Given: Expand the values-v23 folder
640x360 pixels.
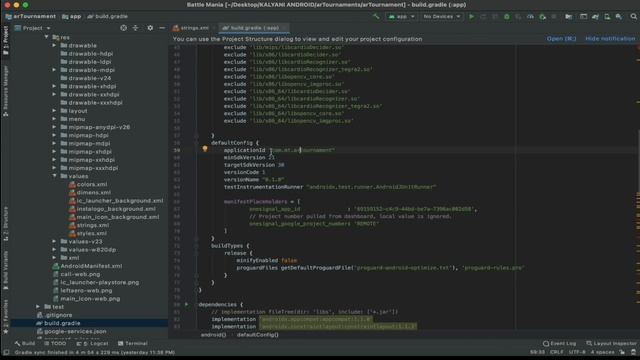Looking at the screenshot, I should (x=54, y=241).
